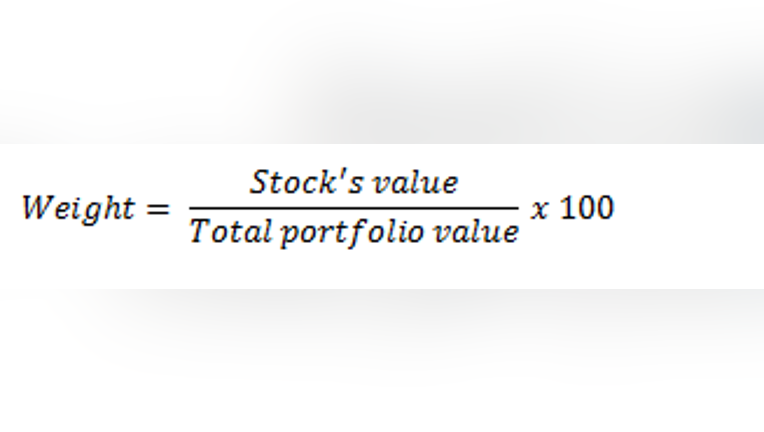Click the word Total in the denominator

230,231
